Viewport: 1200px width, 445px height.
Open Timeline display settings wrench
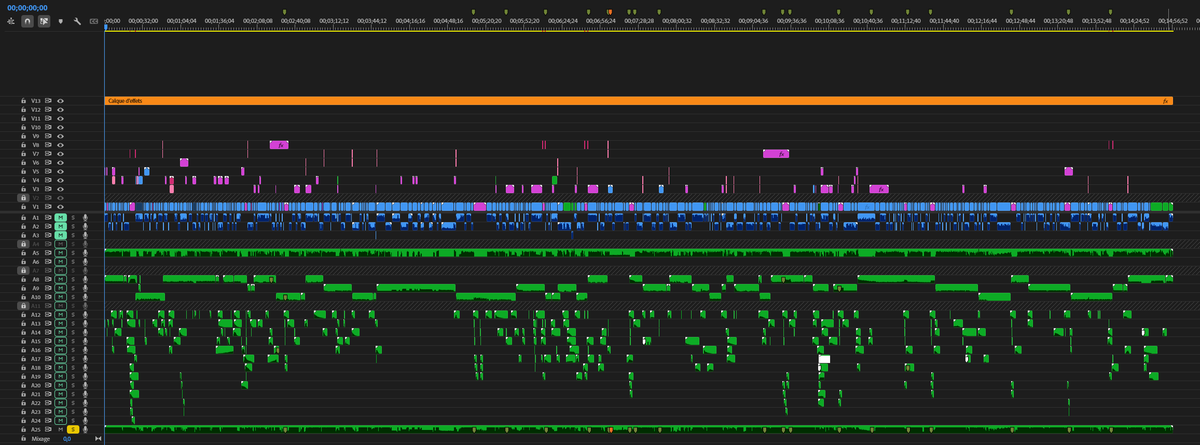click(x=77, y=21)
